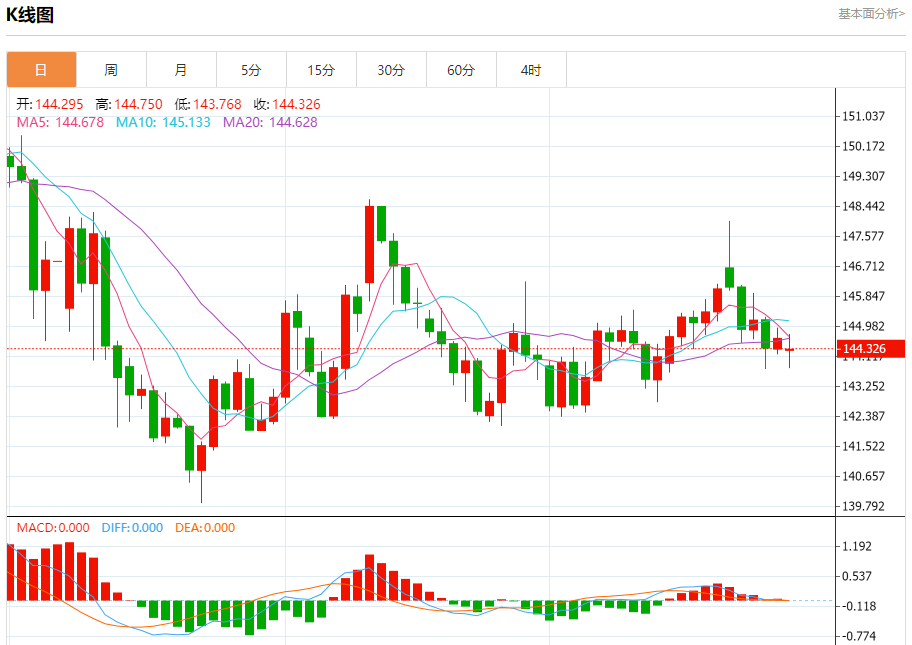This screenshot has height=645, width=912.
Task: Click the red current price tag 144.326
Action: (871, 348)
